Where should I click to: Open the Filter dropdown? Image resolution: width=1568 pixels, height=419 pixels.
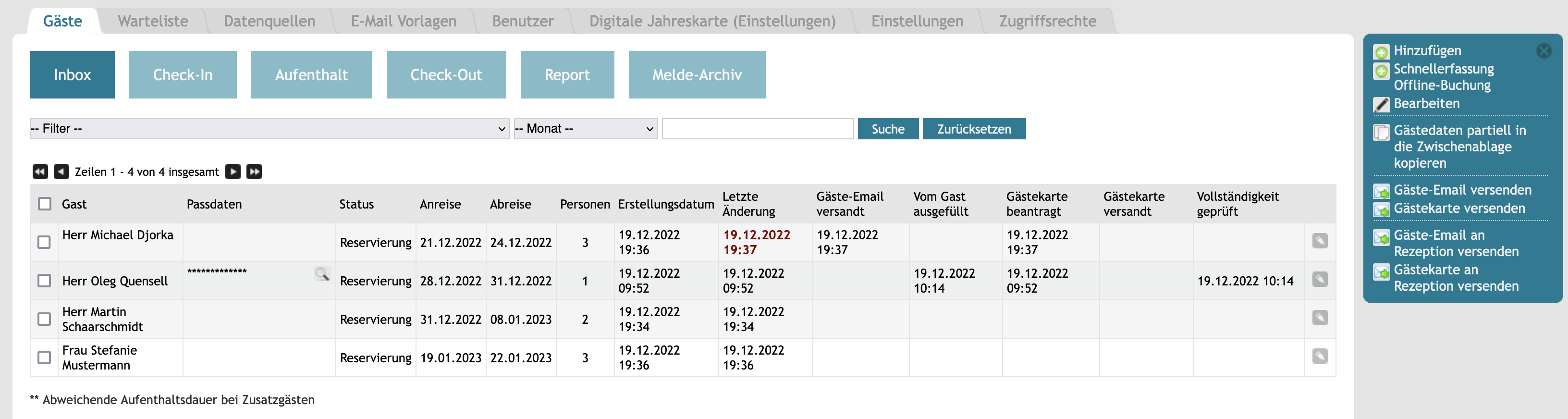pos(269,128)
